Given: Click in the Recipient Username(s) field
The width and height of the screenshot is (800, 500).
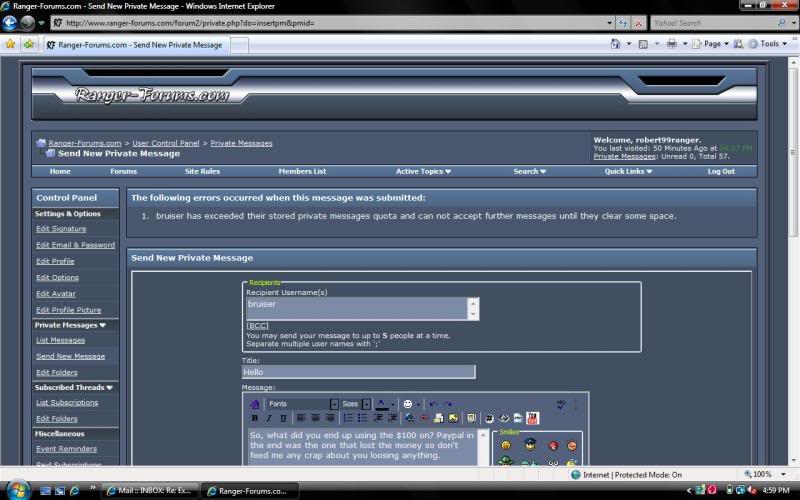Looking at the screenshot, I should [356, 309].
